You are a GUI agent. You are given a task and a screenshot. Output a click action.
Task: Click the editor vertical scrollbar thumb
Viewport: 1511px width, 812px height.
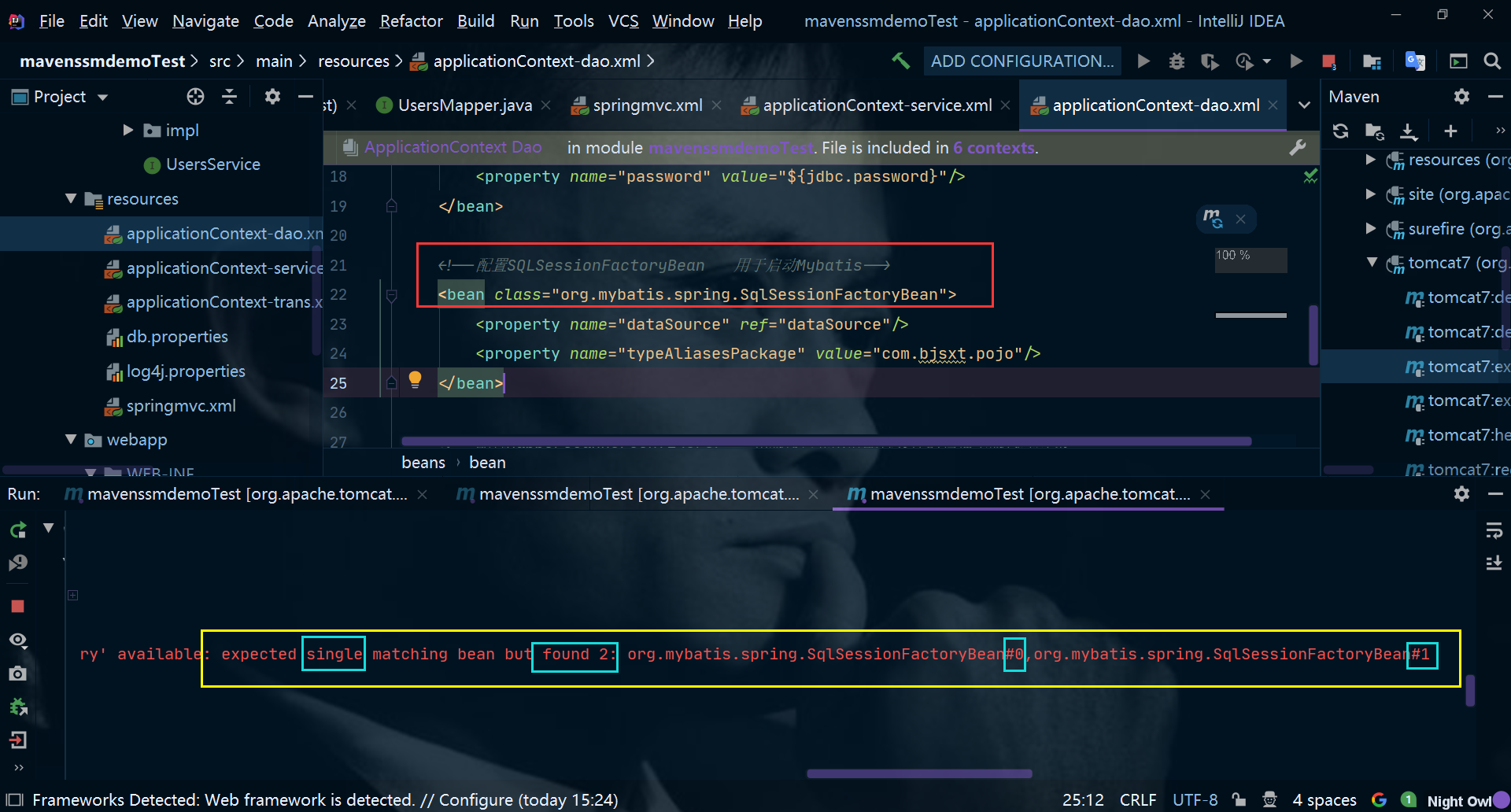1313,335
